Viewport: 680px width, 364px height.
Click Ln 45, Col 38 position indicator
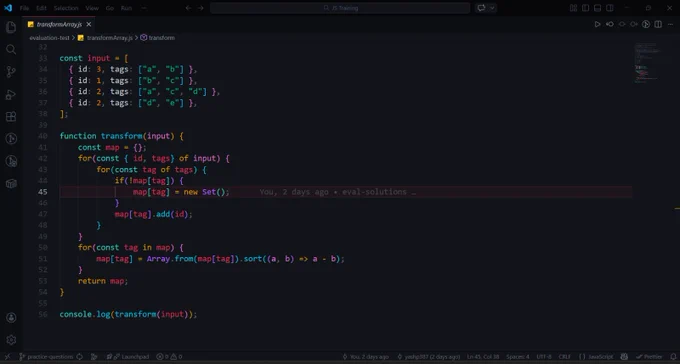coord(483,357)
